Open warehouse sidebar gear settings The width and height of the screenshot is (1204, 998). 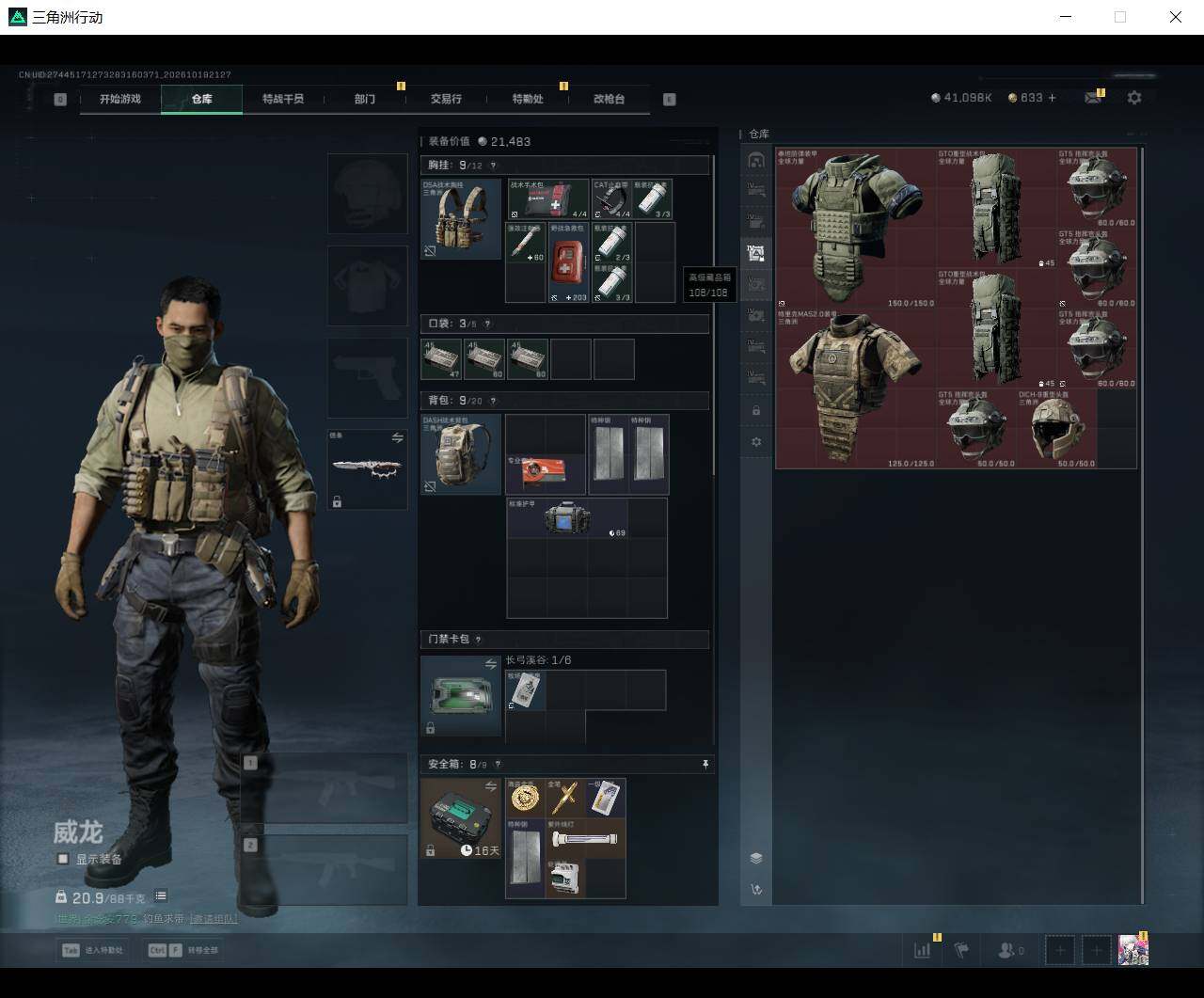coord(756,442)
